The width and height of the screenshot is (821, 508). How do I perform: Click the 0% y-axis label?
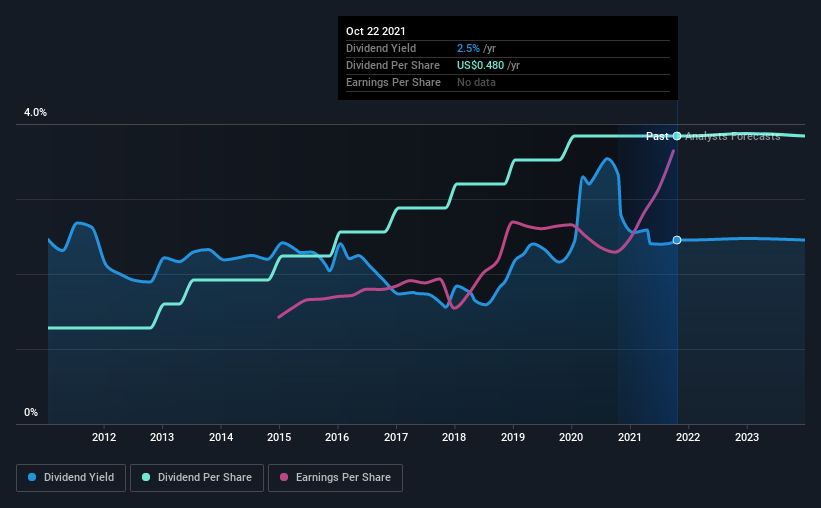tap(31, 413)
